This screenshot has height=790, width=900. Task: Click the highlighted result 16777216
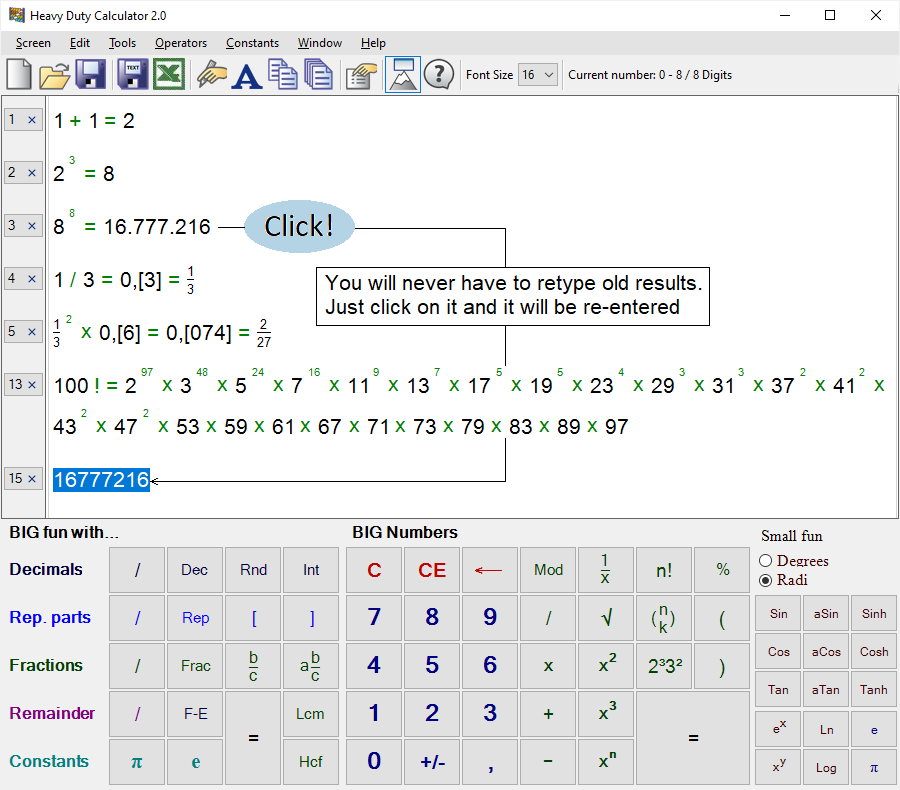click(x=101, y=479)
